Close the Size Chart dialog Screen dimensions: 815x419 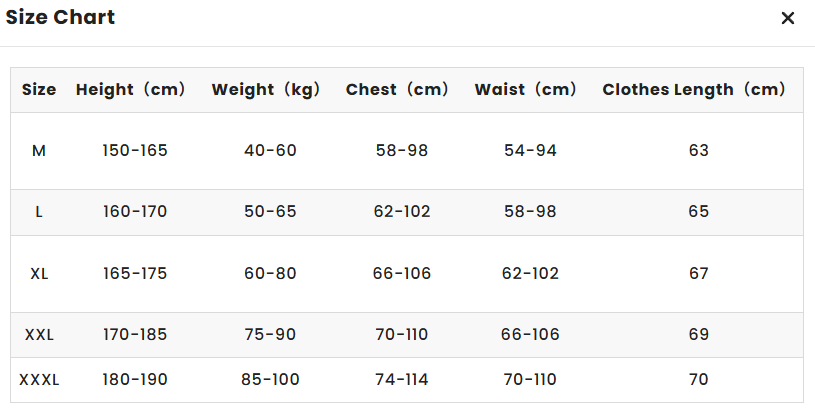(x=787, y=18)
